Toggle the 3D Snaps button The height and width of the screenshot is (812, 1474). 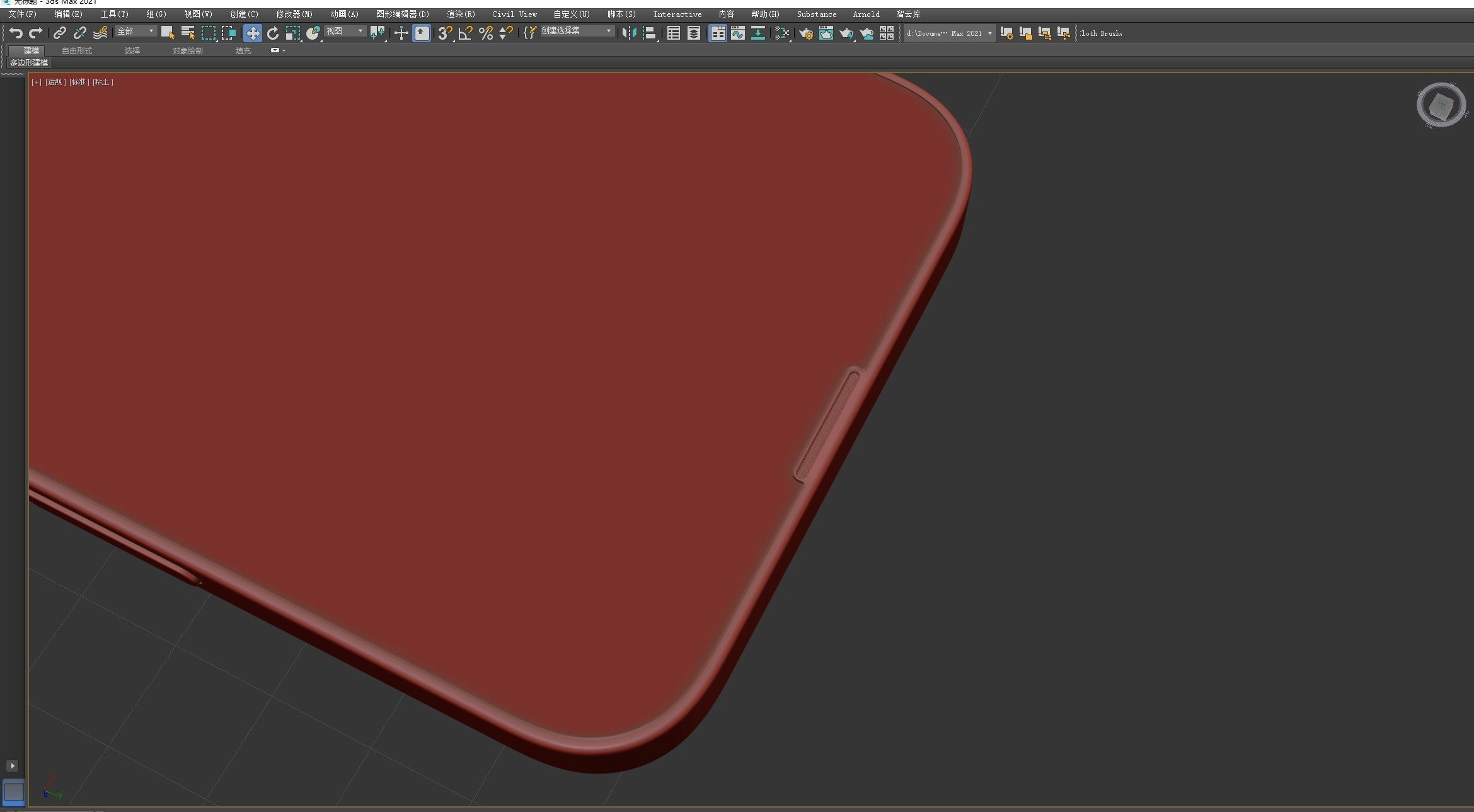point(445,33)
